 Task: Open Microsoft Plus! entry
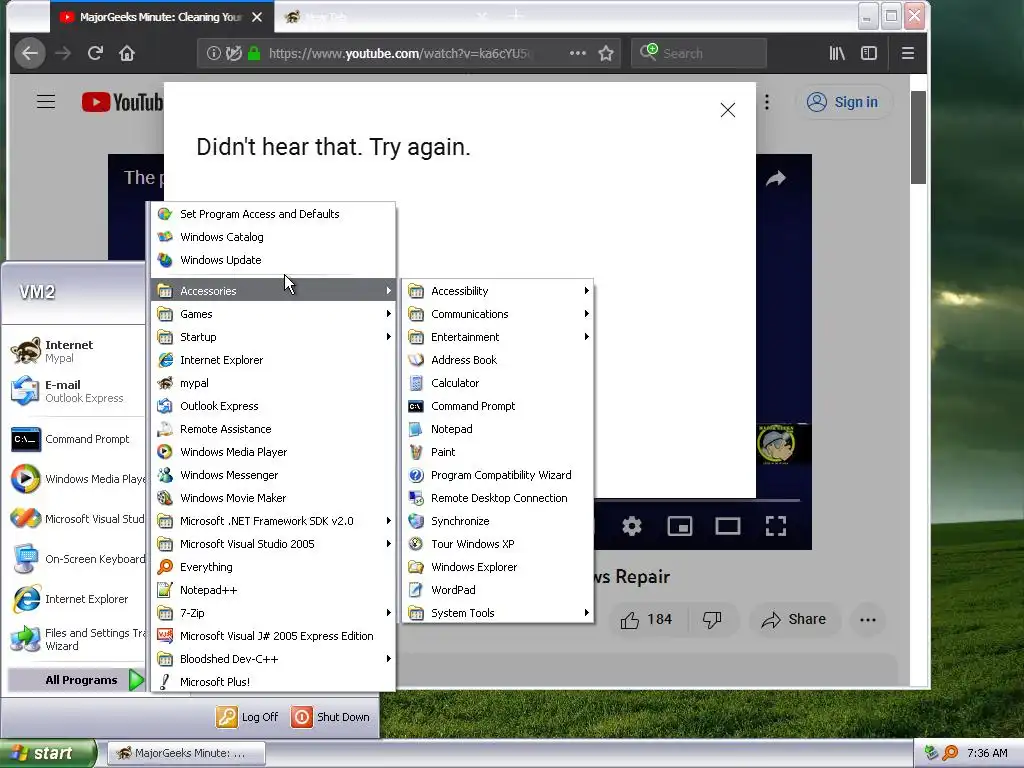[273, 682]
